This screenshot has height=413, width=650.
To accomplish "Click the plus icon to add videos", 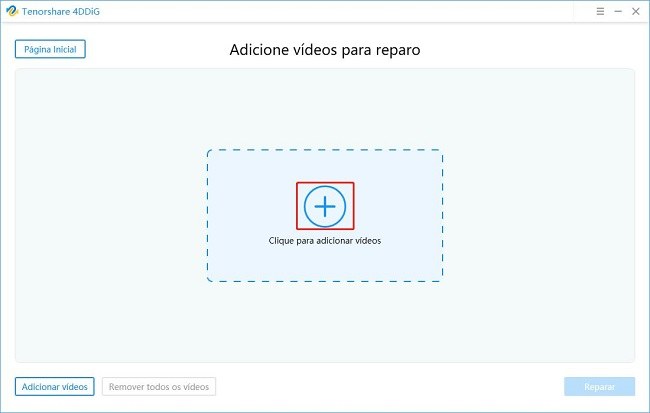I will (325, 206).
